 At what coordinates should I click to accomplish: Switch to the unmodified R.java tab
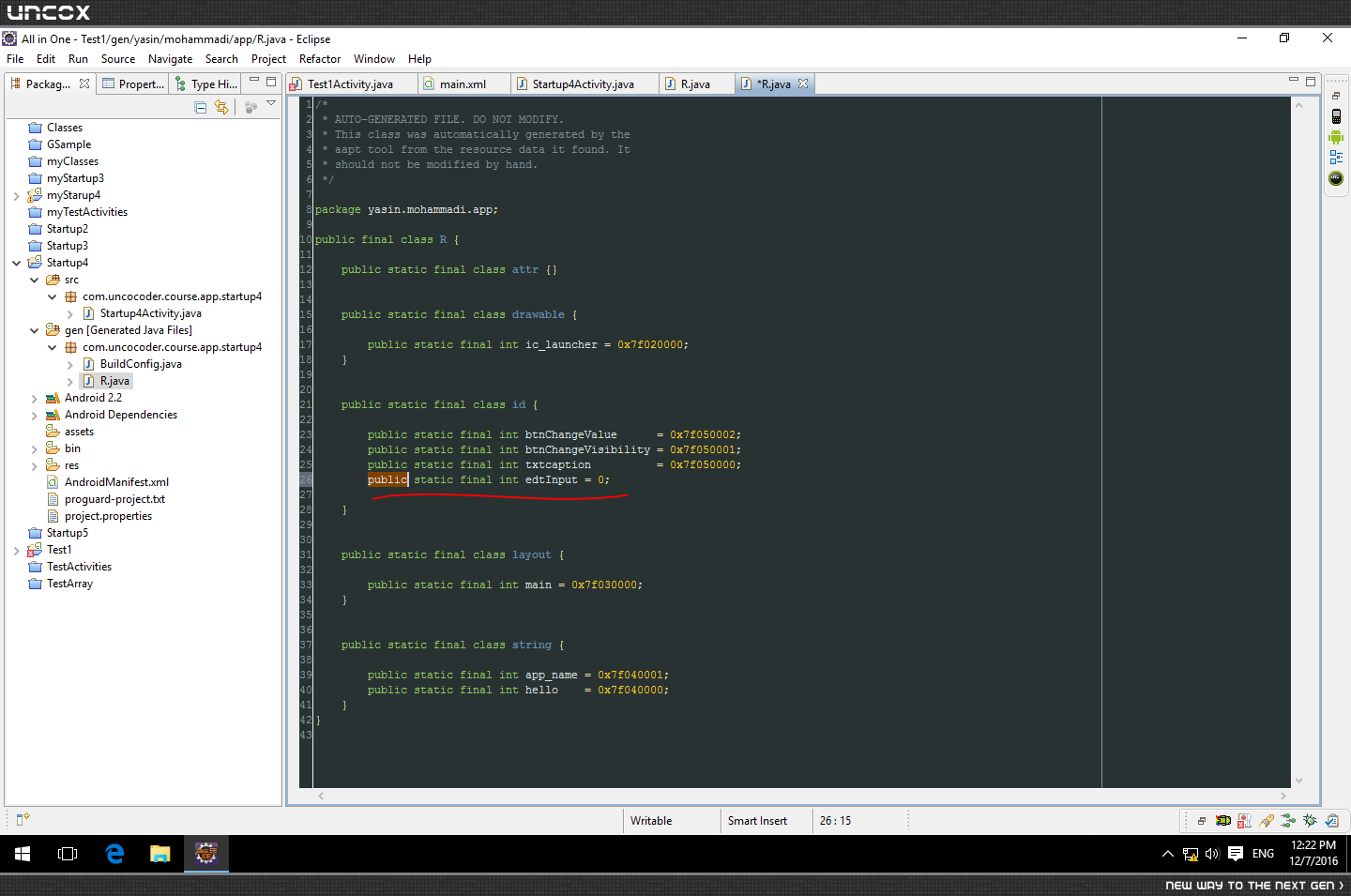coord(695,84)
